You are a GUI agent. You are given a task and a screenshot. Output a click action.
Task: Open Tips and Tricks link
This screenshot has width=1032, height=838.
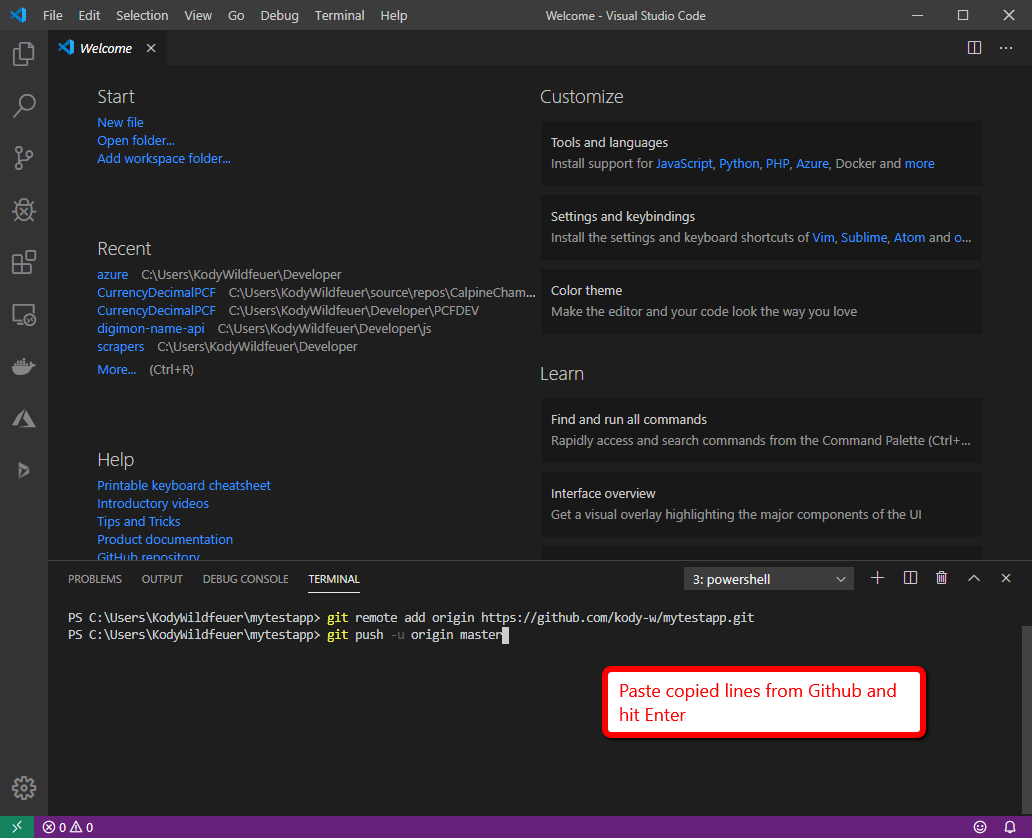(139, 521)
